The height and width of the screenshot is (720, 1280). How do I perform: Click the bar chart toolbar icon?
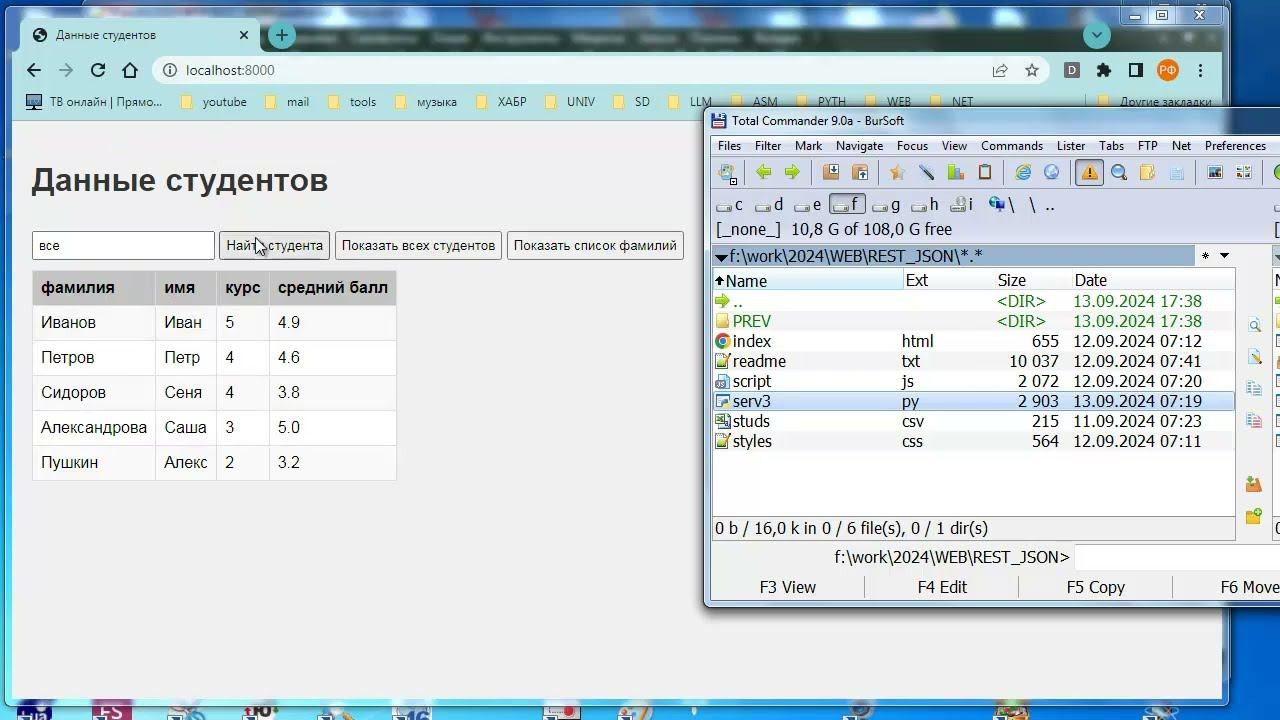click(955, 173)
